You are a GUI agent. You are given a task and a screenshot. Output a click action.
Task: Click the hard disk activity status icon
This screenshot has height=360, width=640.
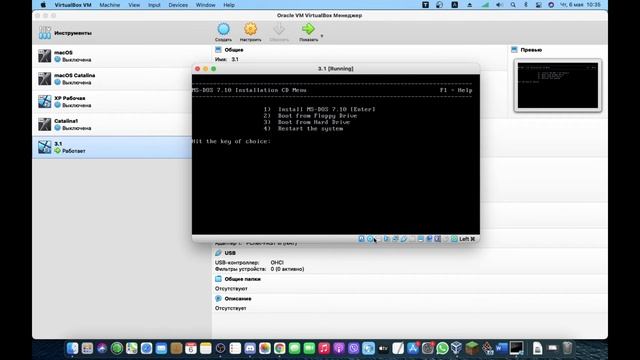[361, 239]
